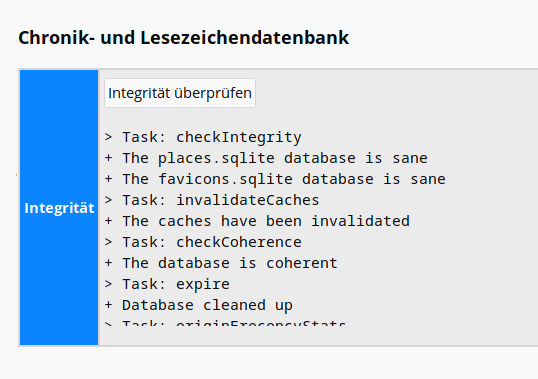
Task: Click the > marker before checkCoherence
Action: pyautogui.click(x=108, y=242)
